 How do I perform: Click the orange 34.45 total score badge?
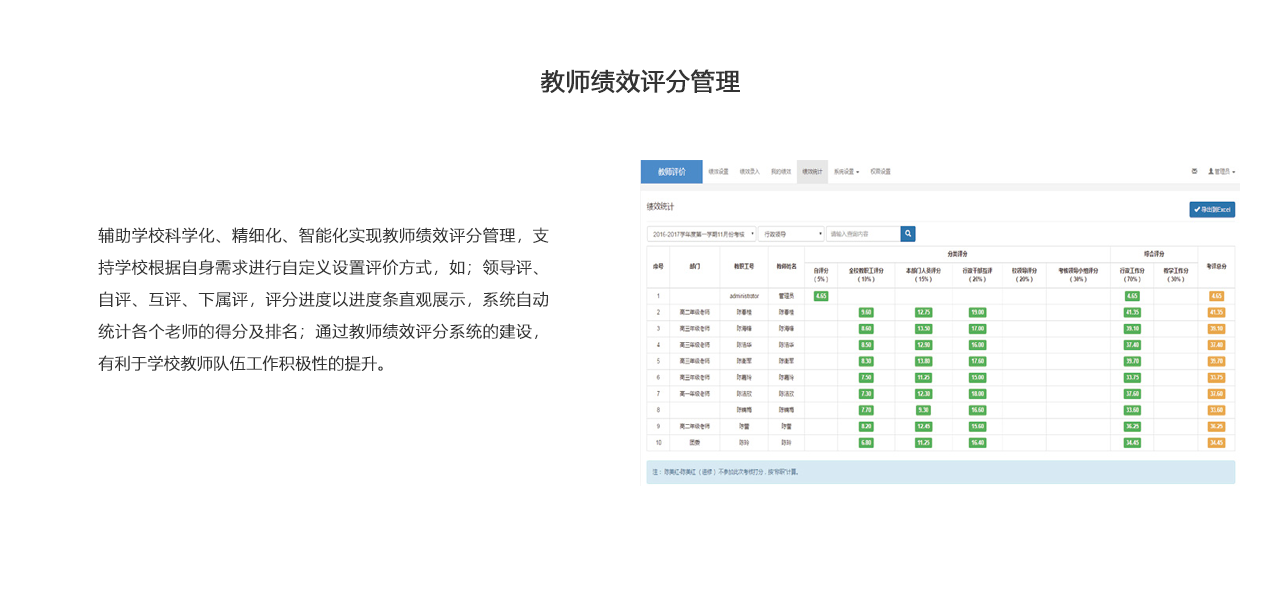point(1216,443)
